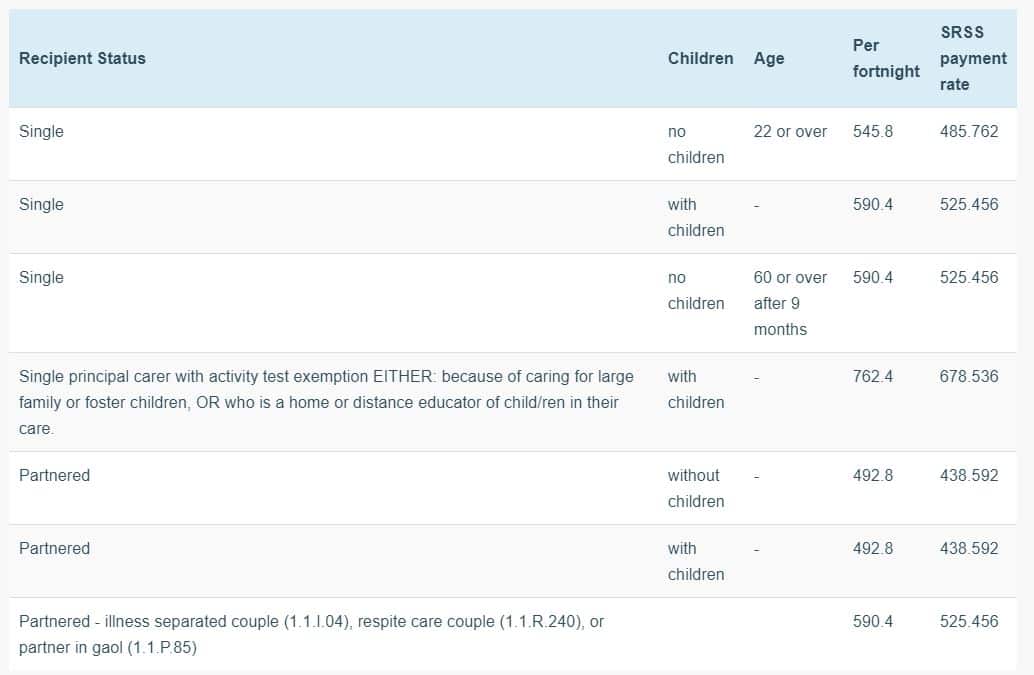Screen dimensions: 1034x675
Task: Click 438.592 in Partnered with children row
Action: (968, 548)
